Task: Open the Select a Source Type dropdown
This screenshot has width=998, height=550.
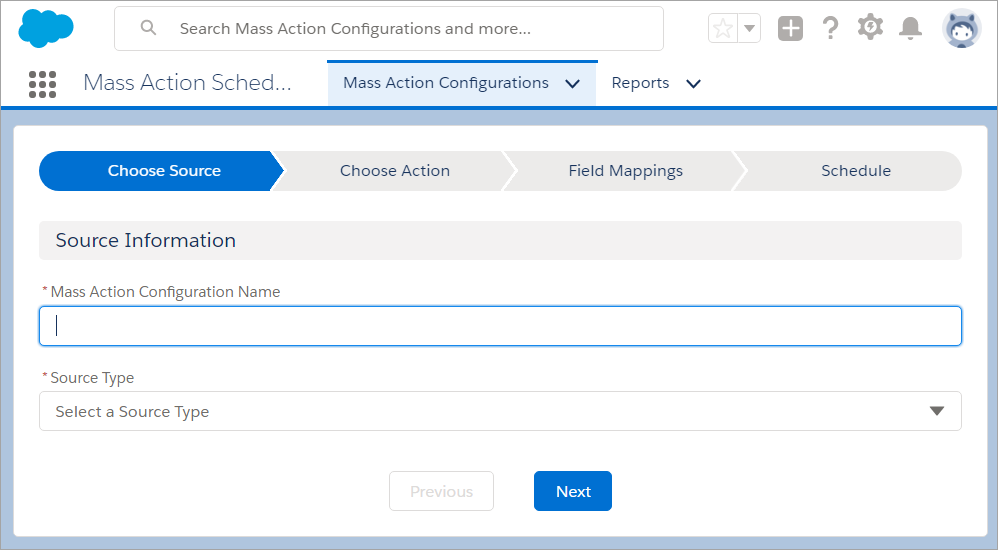Action: coord(500,411)
